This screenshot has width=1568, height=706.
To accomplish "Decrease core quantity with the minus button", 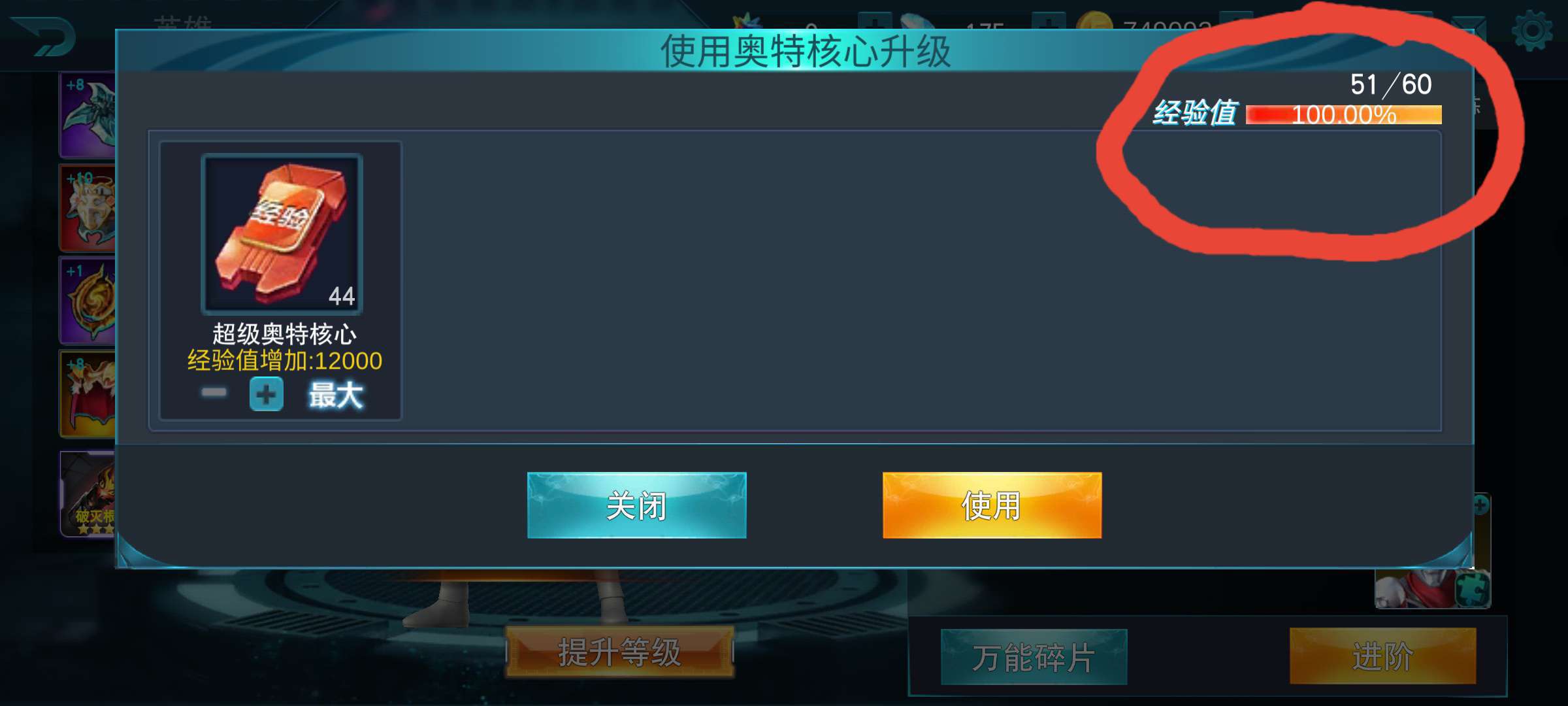I will [214, 392].
